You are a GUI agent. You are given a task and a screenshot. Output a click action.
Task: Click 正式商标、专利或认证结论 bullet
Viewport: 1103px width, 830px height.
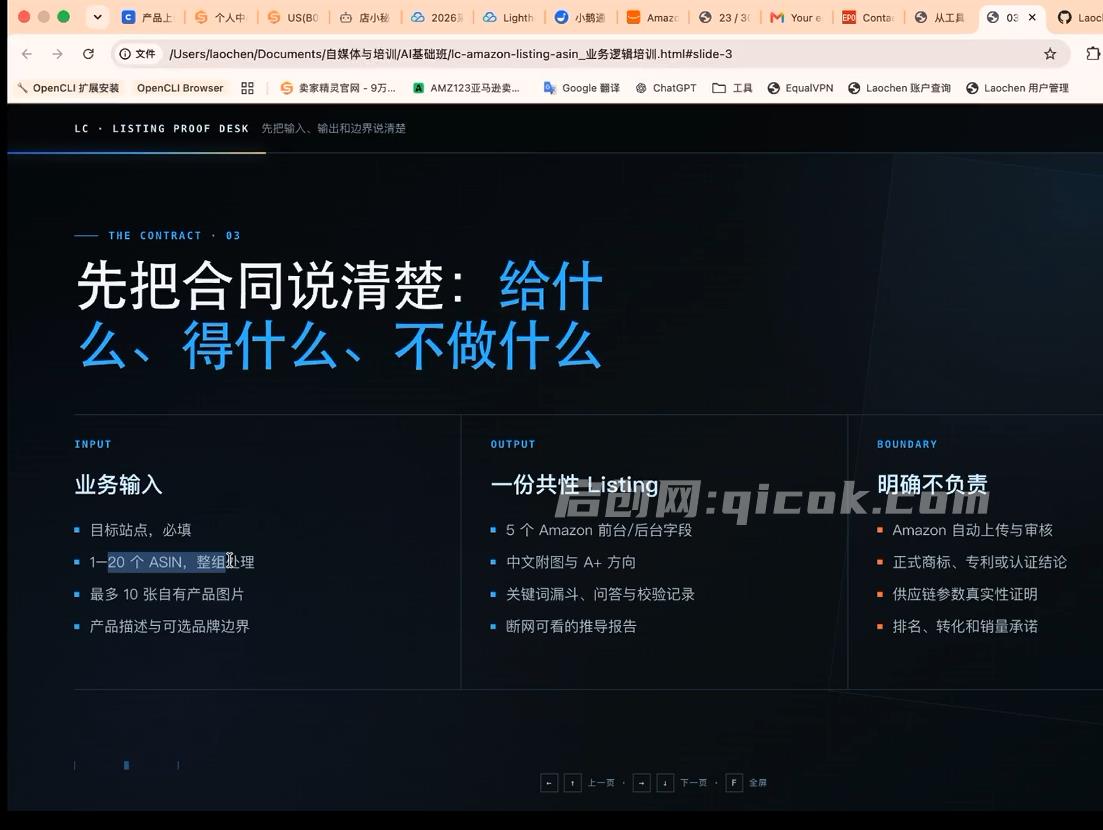[x=979, y=562]
